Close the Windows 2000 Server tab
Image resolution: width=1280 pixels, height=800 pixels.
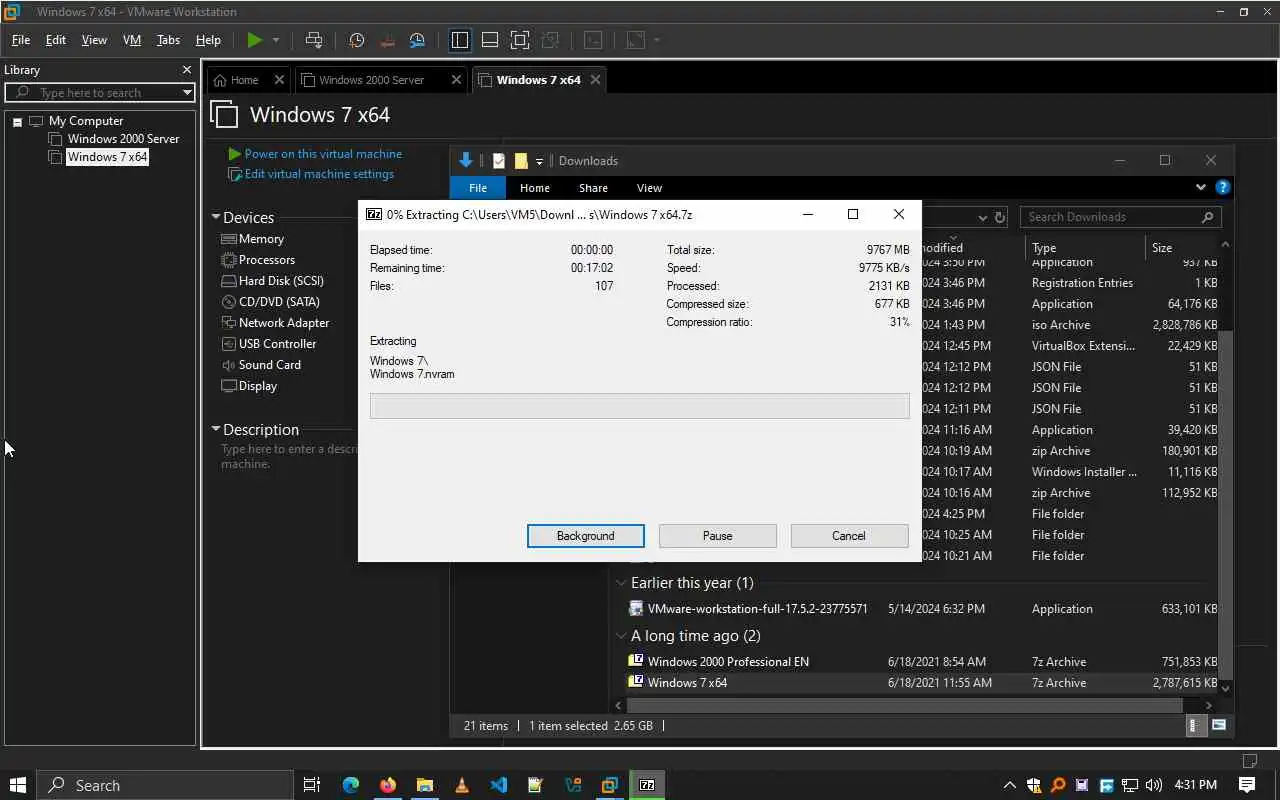(x=457, y=80)
